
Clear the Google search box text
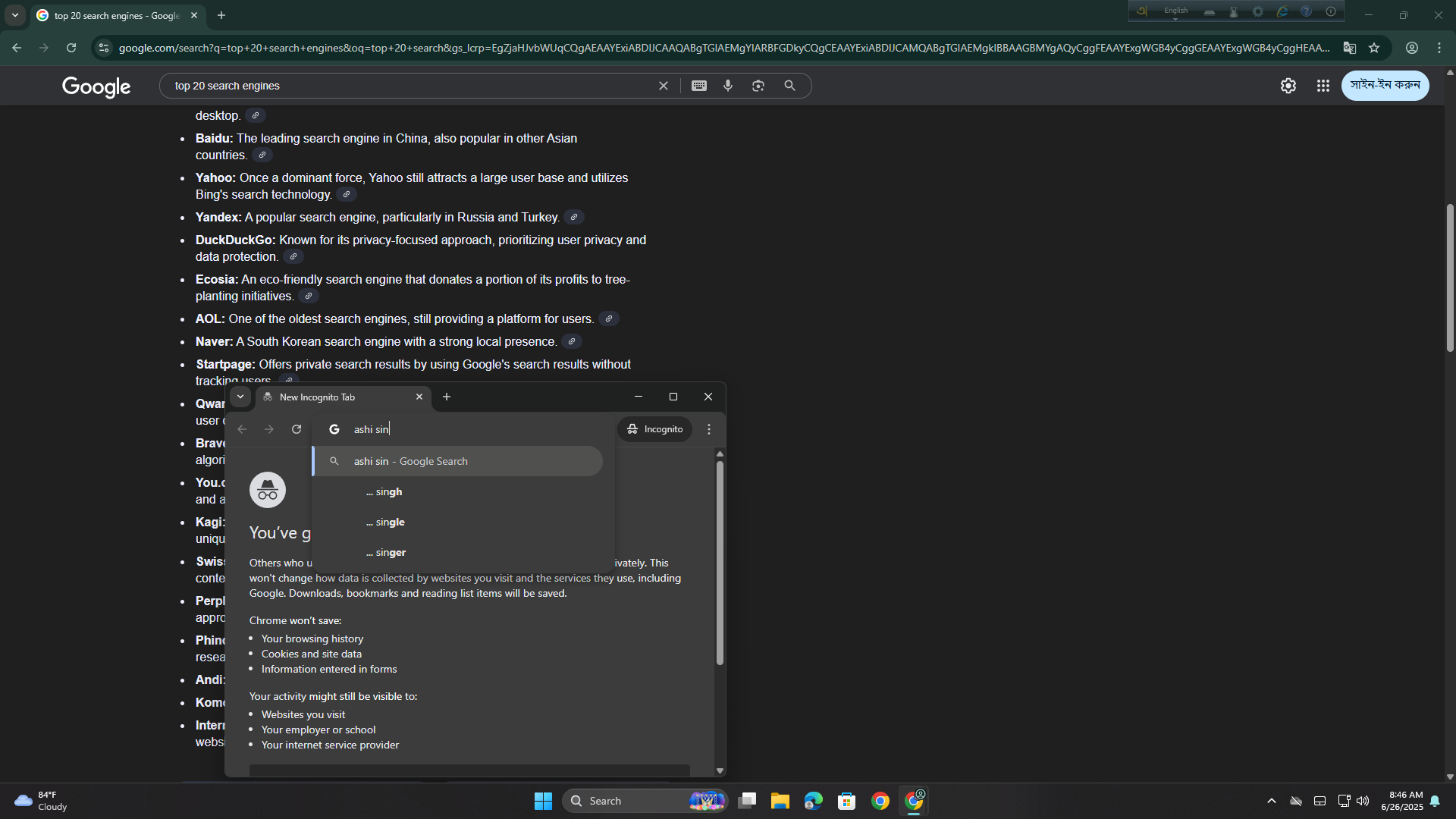point(664,86)
